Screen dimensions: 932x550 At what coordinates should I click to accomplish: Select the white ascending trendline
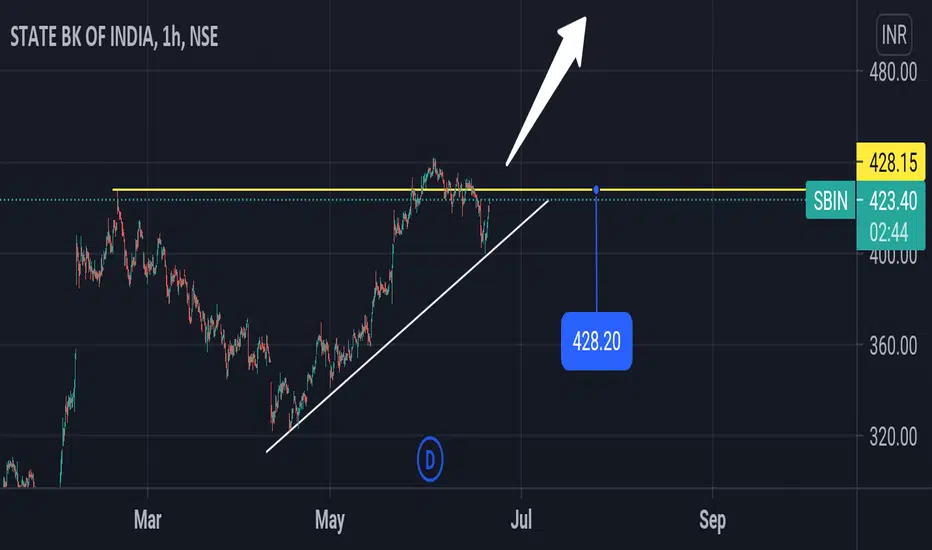(x=407, y=326)
